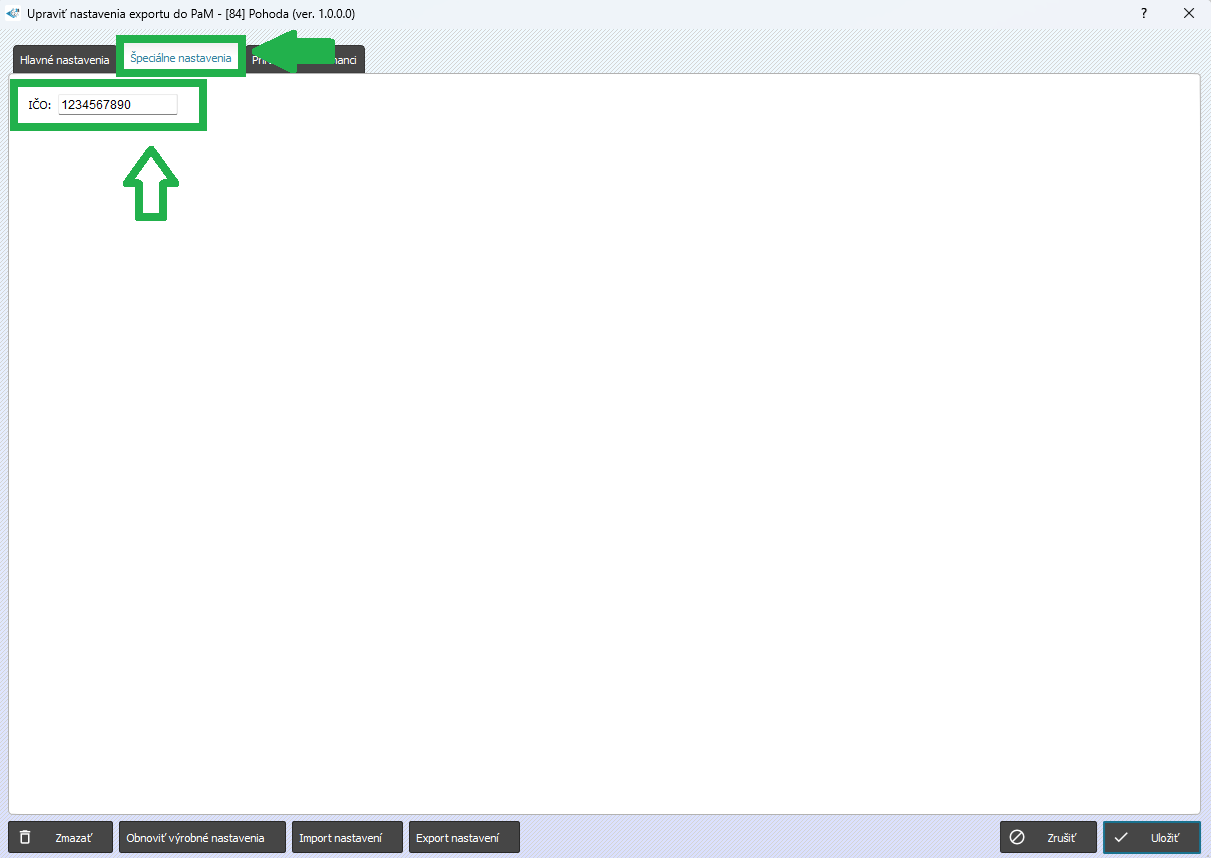
Task: Click the IČO field label
Action: [40, 105]
